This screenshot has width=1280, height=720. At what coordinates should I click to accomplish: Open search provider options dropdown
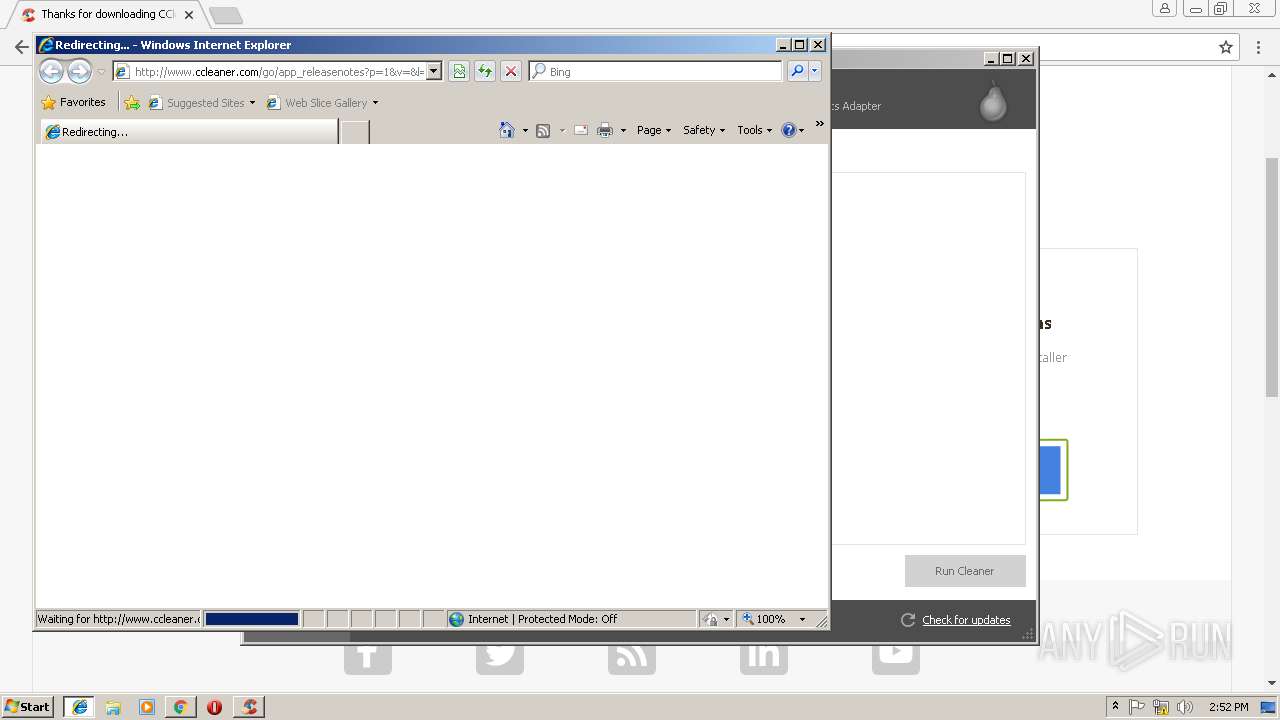[x=815, y=72]
